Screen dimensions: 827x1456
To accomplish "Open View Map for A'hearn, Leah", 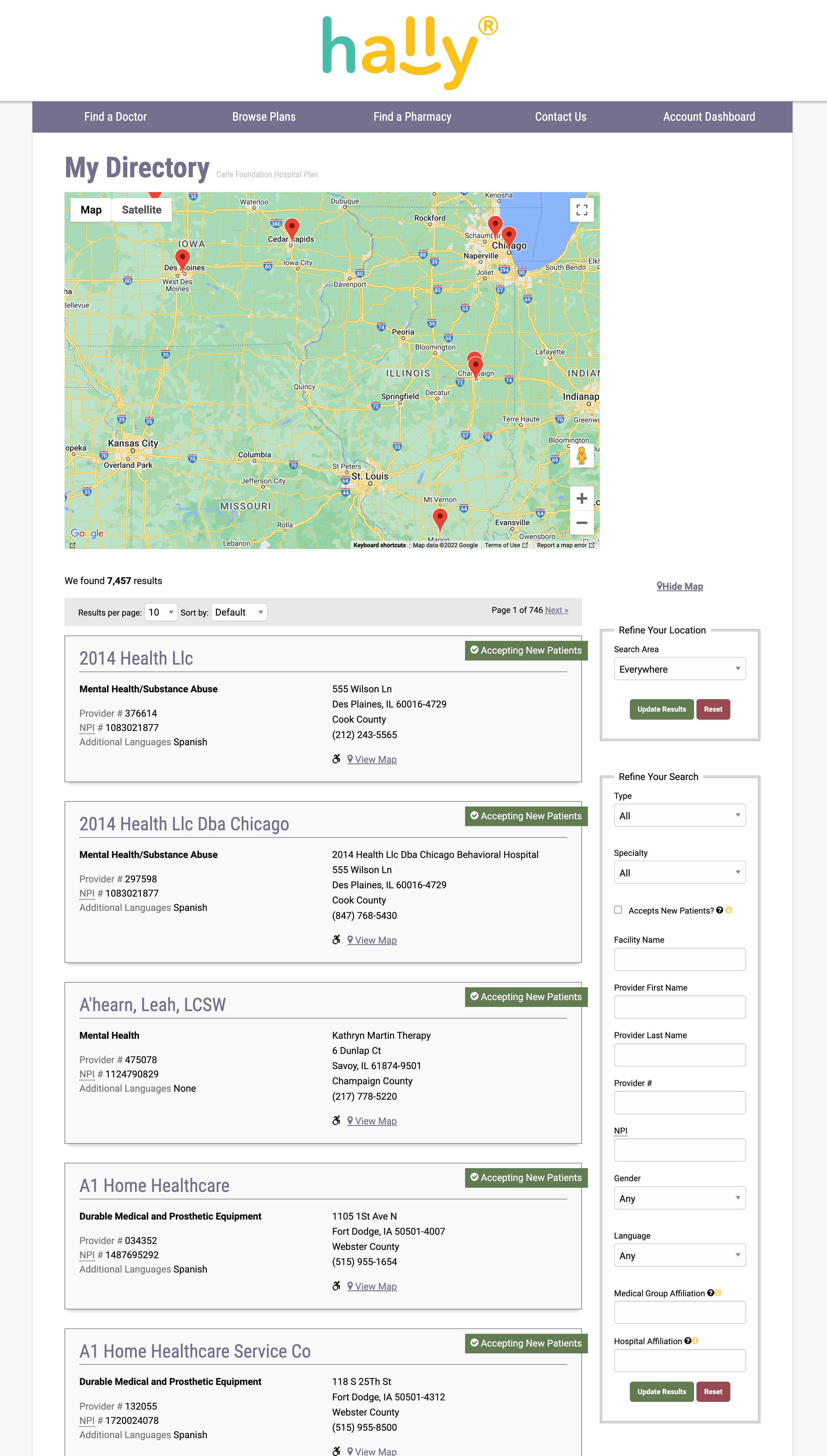I will point(372,1121).
